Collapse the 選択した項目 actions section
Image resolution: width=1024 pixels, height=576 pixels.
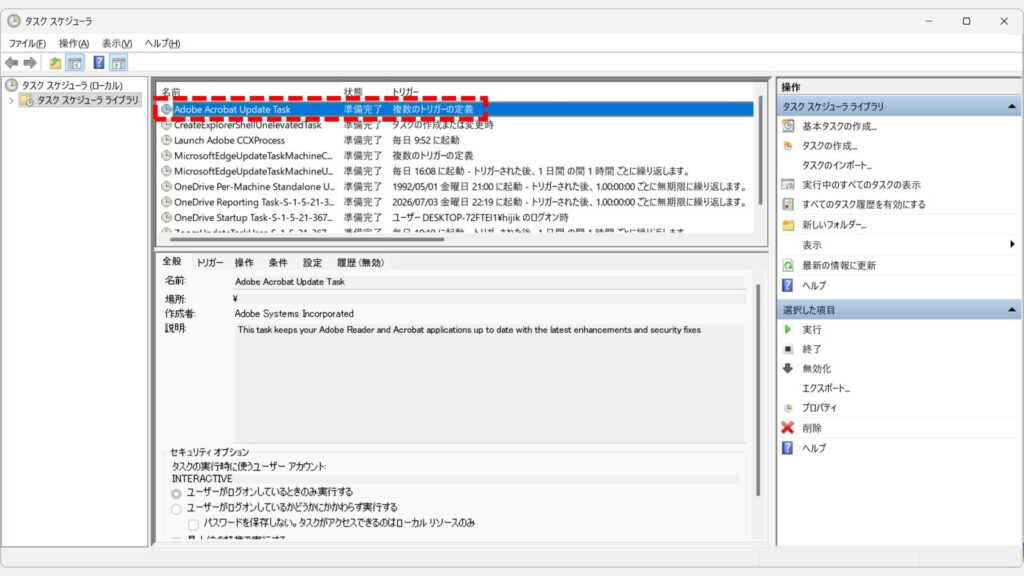[x=1012, y=310]
